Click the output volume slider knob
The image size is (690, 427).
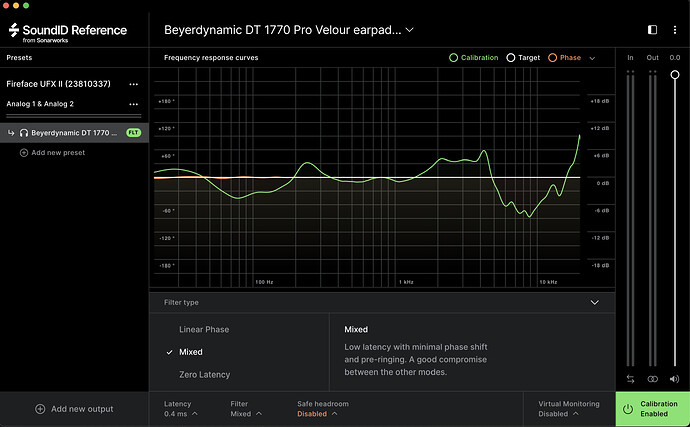(675, 74)
